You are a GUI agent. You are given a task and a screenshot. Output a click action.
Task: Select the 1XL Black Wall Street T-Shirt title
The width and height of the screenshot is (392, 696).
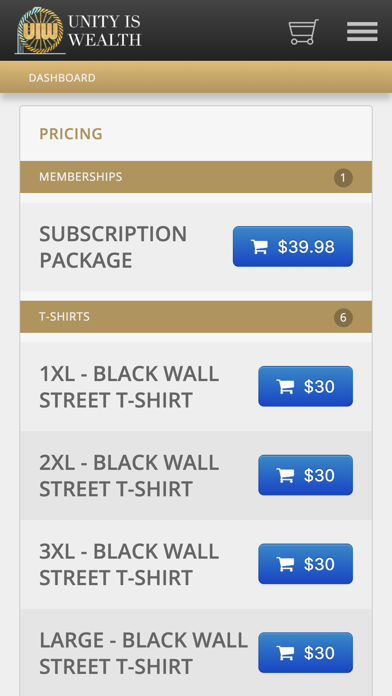coord(129,387)
